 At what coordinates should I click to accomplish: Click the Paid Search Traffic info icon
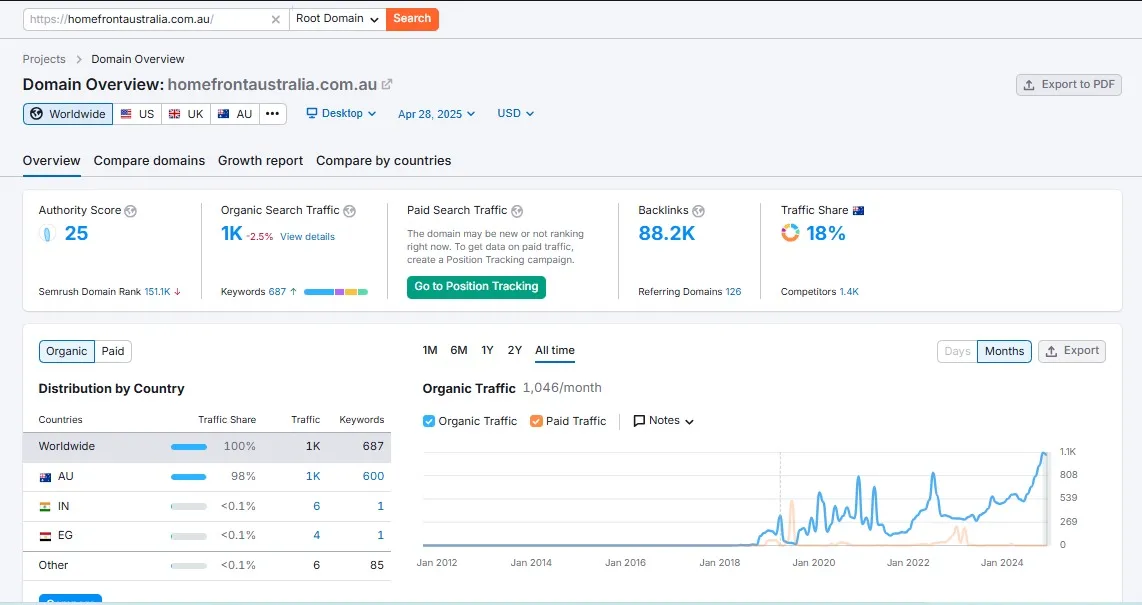pyautogui.click(x=516, y=211)
